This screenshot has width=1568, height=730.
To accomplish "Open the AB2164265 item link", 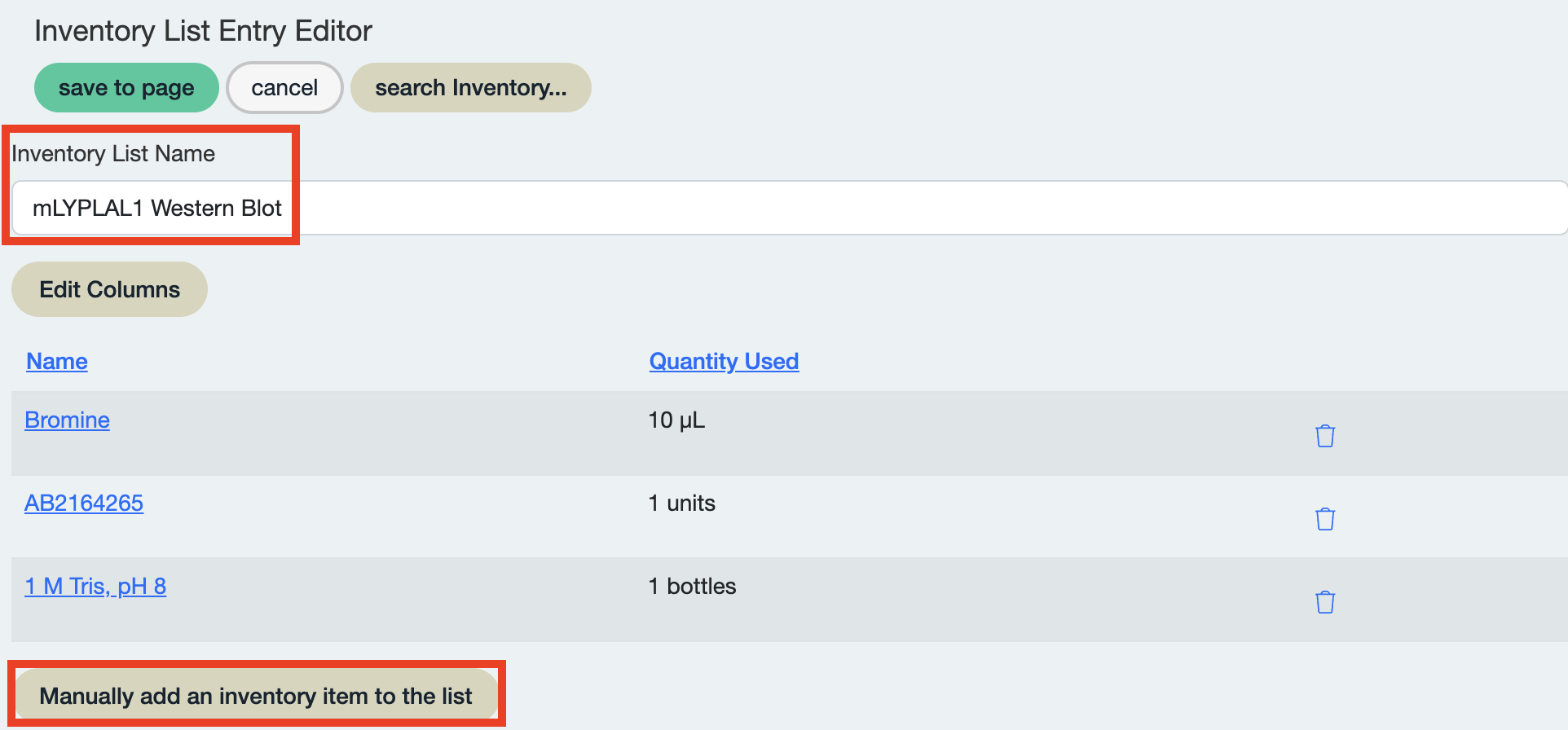I will point(84,503).
